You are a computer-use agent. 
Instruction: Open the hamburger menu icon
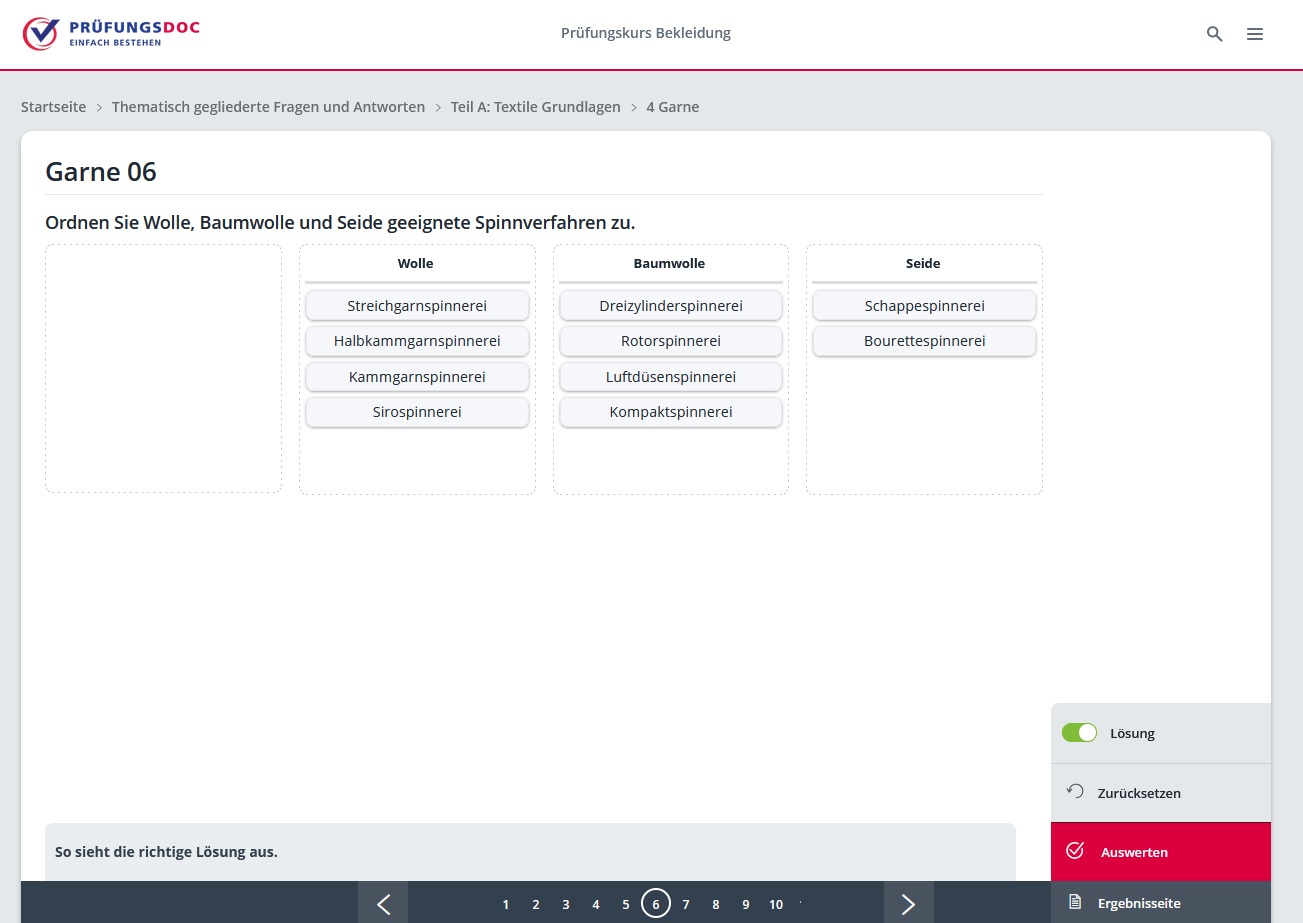pos(1255,34)
